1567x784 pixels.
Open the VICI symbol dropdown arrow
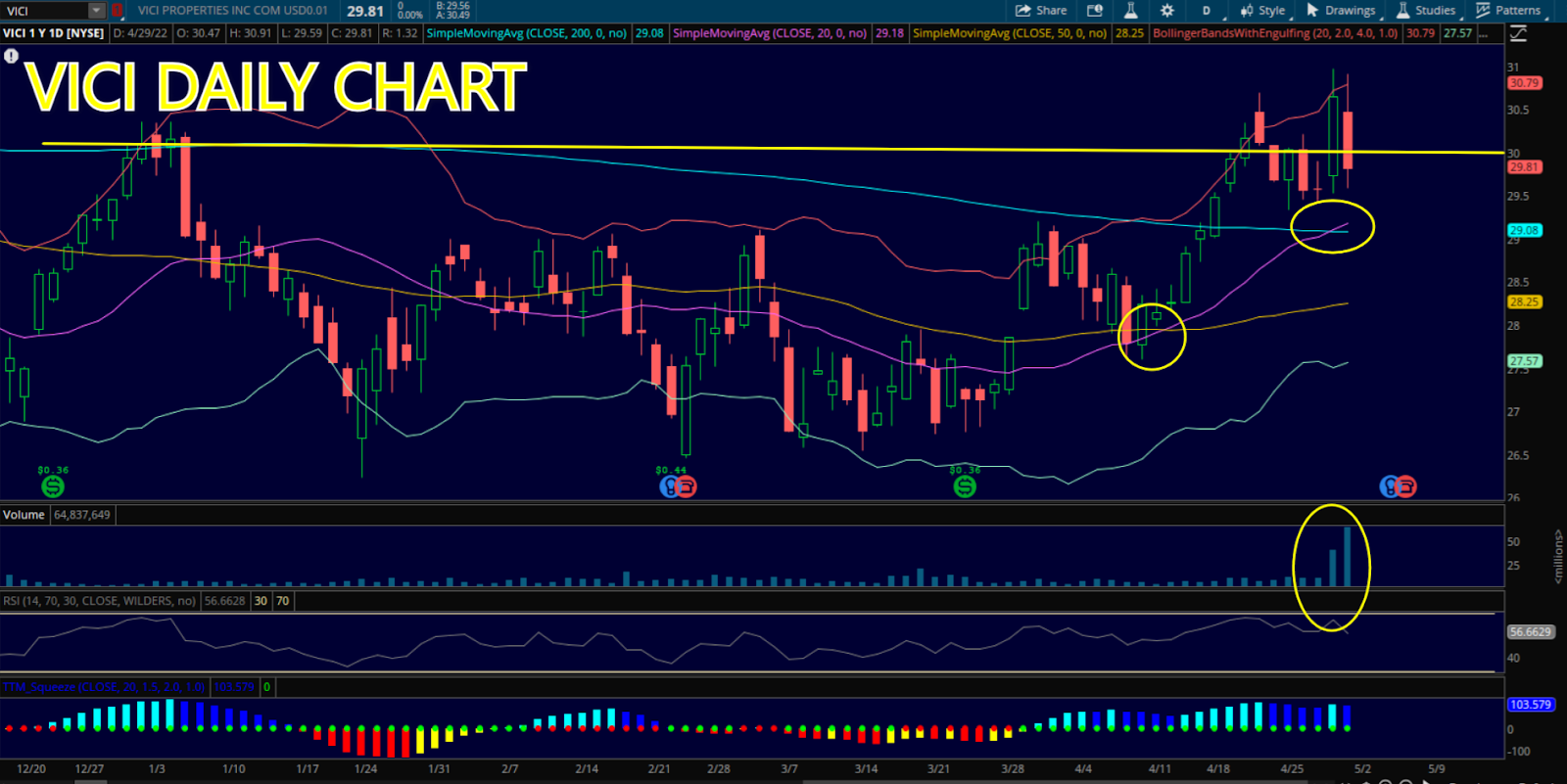[x=96, y=11]
